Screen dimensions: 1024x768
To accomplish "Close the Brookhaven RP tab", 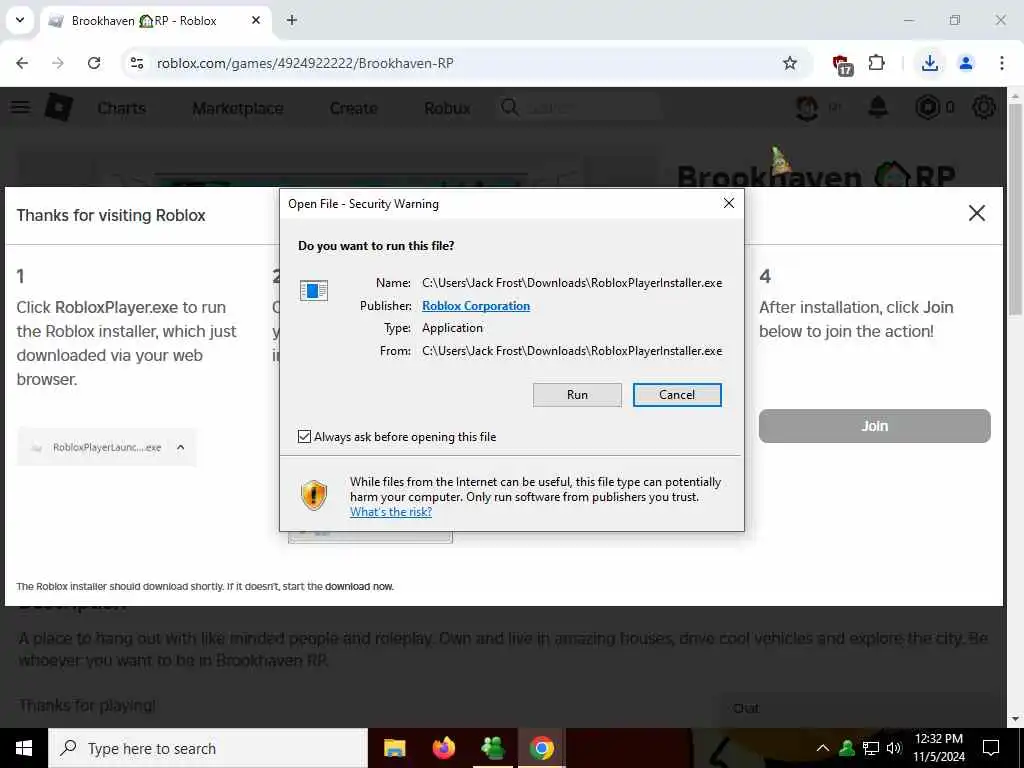I will pyautogui.click(x=256, y=20).
